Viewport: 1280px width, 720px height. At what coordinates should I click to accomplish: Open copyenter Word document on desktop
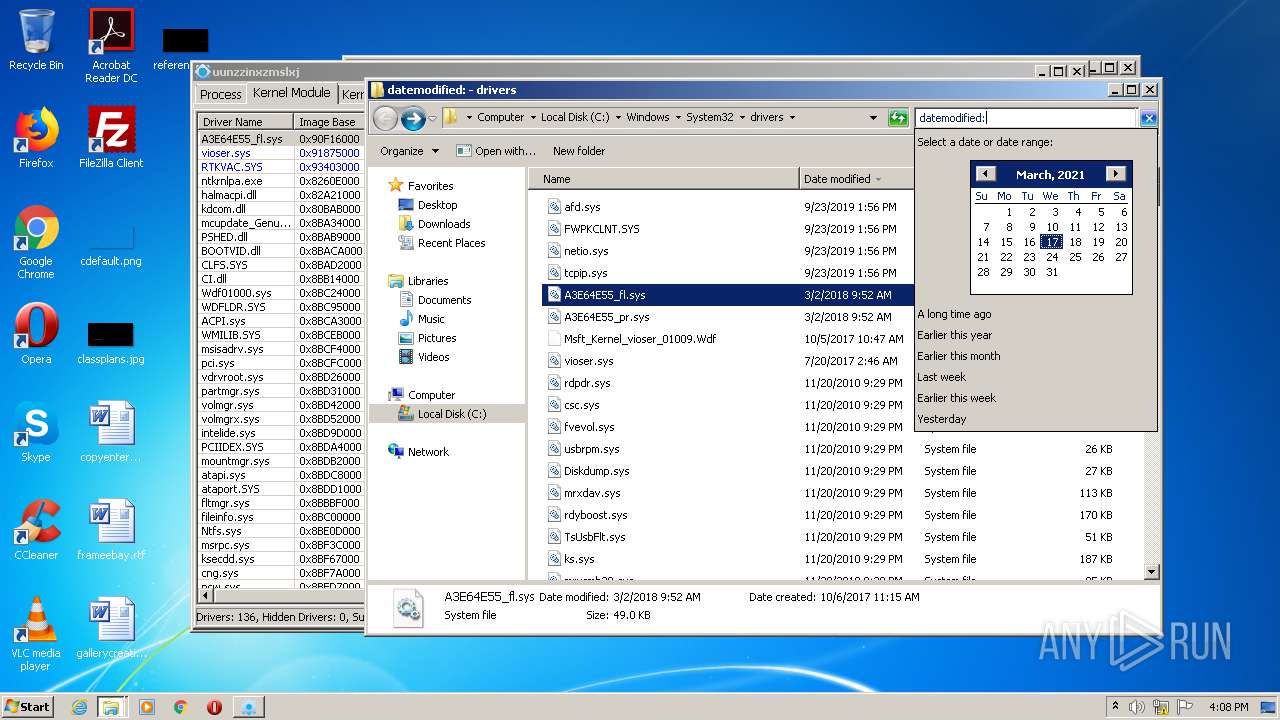[x=111, y=432]
